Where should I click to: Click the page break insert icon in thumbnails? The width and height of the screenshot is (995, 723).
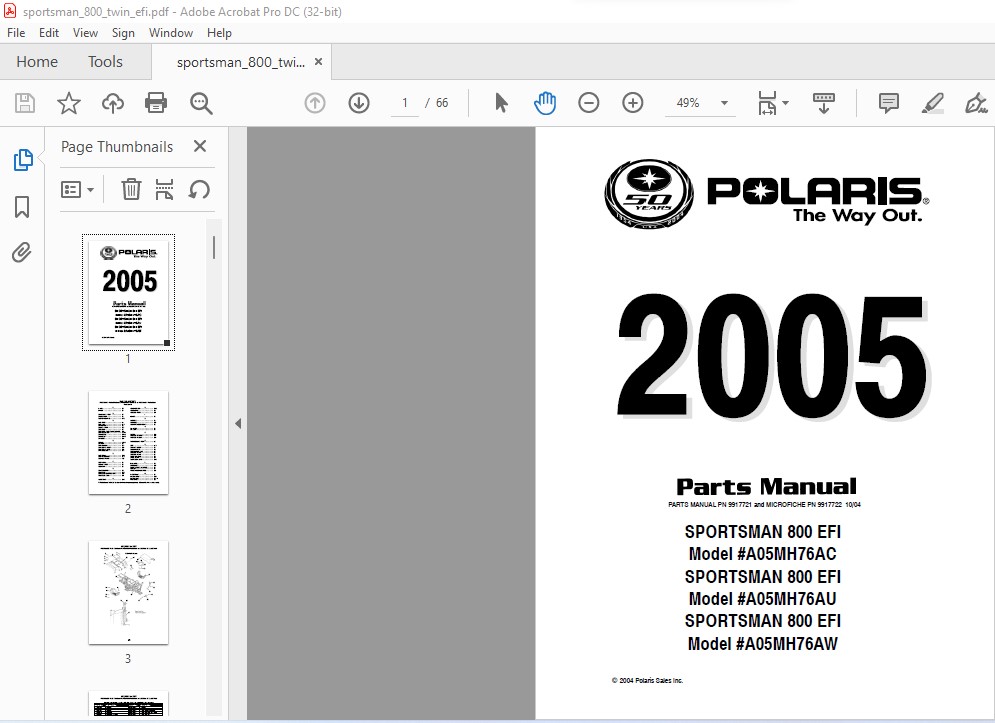[164, 189]
